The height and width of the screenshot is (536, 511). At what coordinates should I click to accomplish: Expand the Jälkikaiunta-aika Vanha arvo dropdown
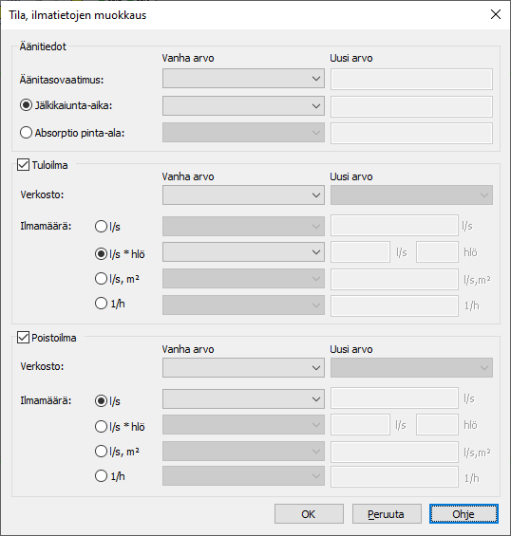tap(243, 106)
